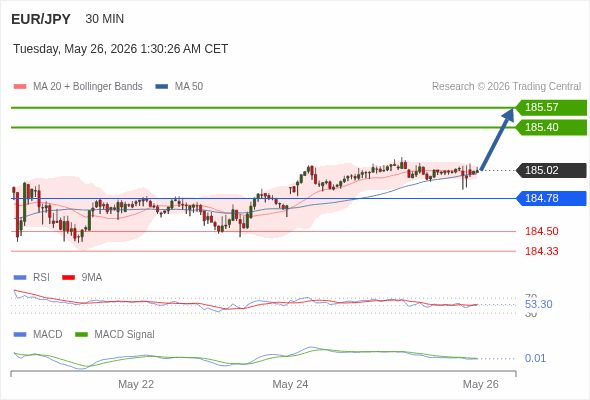Click the RSI value 53.30 reading
Viewport: 590px width, 400px height.
click(x=538, y=304)
